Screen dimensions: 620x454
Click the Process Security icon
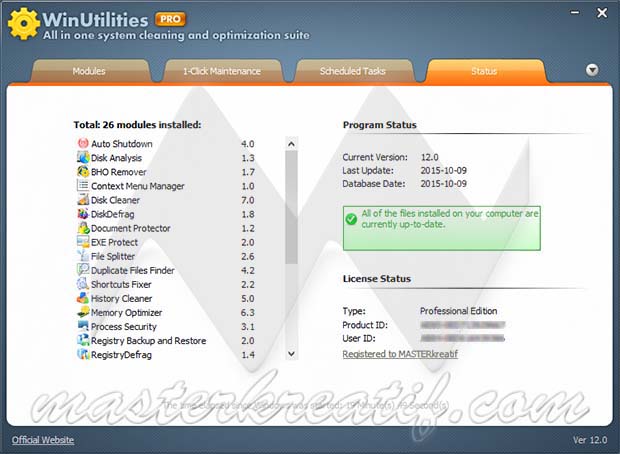83,326
